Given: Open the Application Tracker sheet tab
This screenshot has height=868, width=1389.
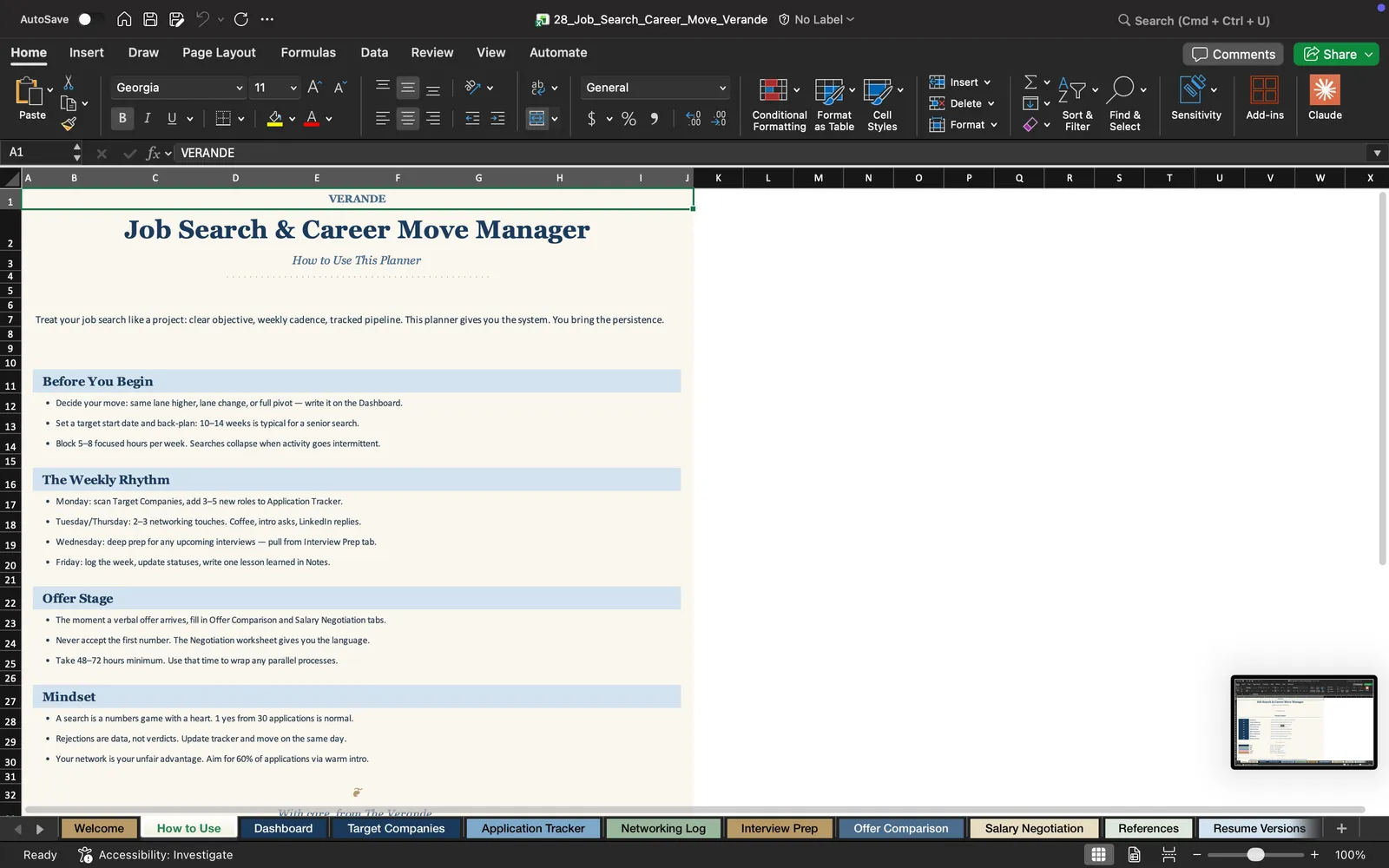Looking at the screenshot, I should pos(533,828).
